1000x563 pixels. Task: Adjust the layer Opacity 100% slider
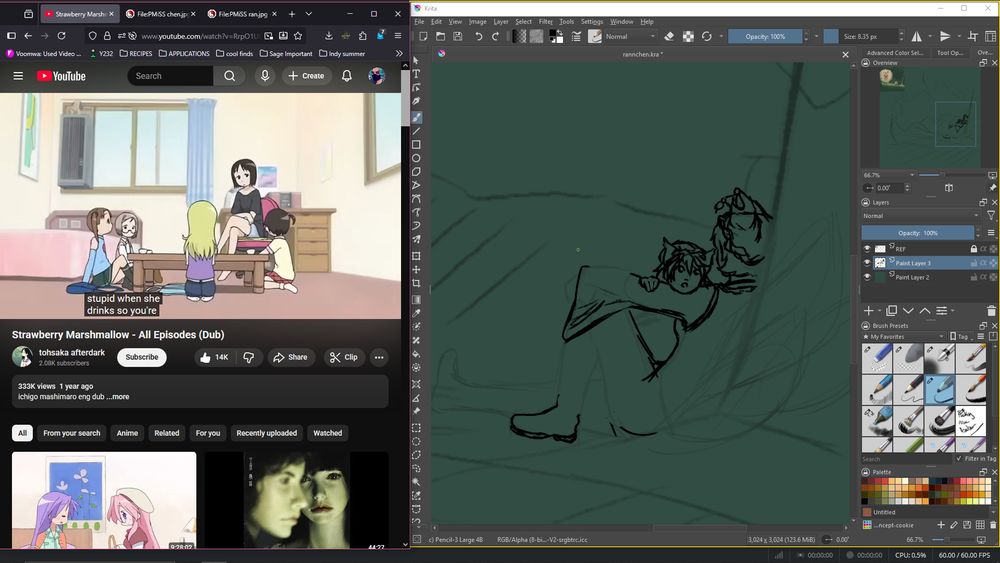tap(918, 233)
